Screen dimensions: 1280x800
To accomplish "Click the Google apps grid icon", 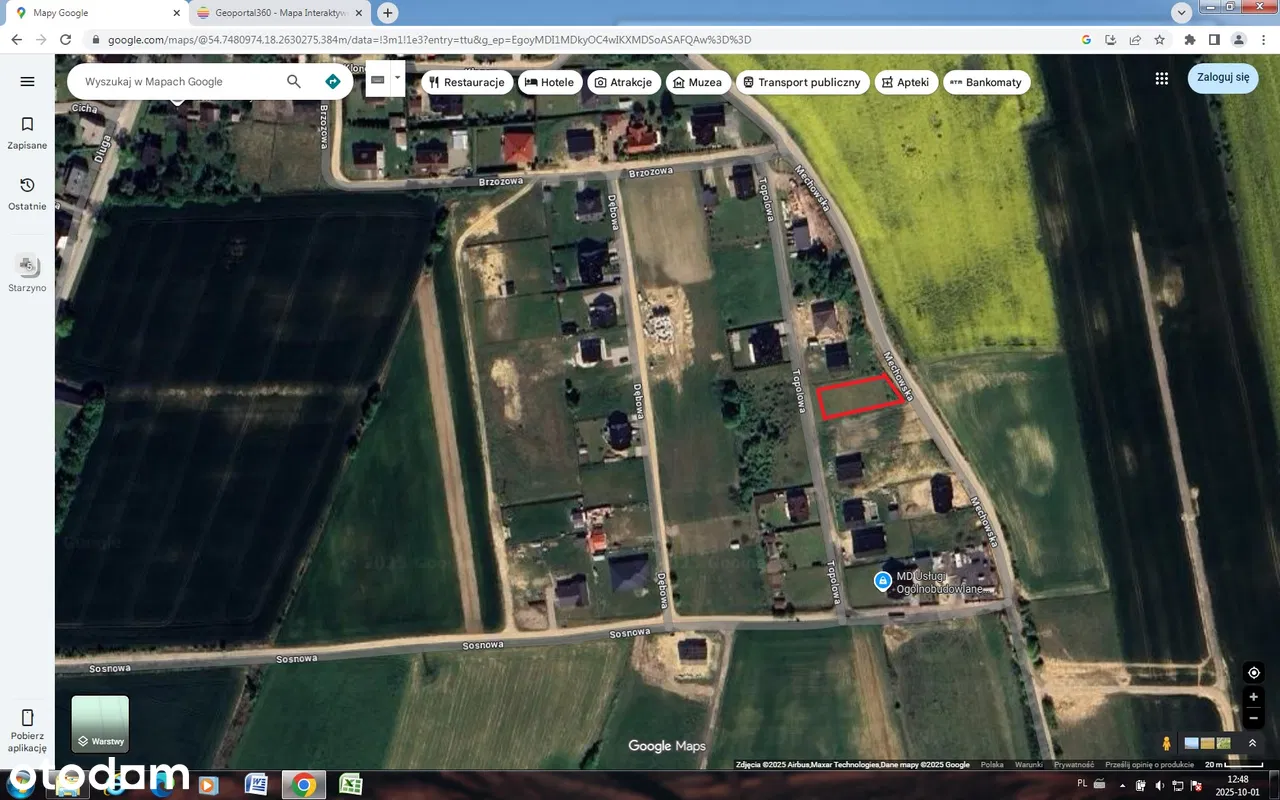I will [1161, 78].
